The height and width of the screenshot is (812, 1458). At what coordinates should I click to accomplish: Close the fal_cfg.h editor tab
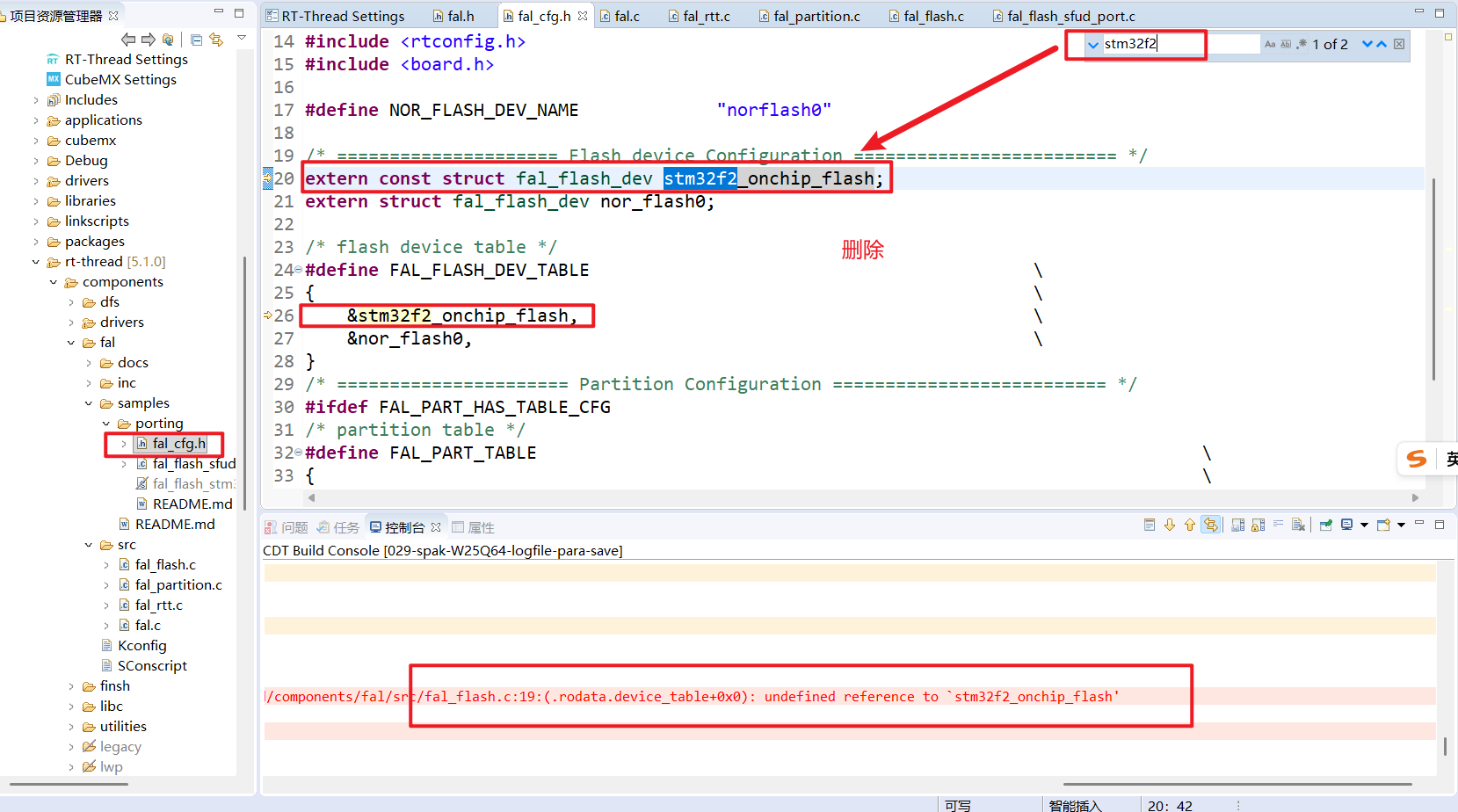click(x=583, y=16)
